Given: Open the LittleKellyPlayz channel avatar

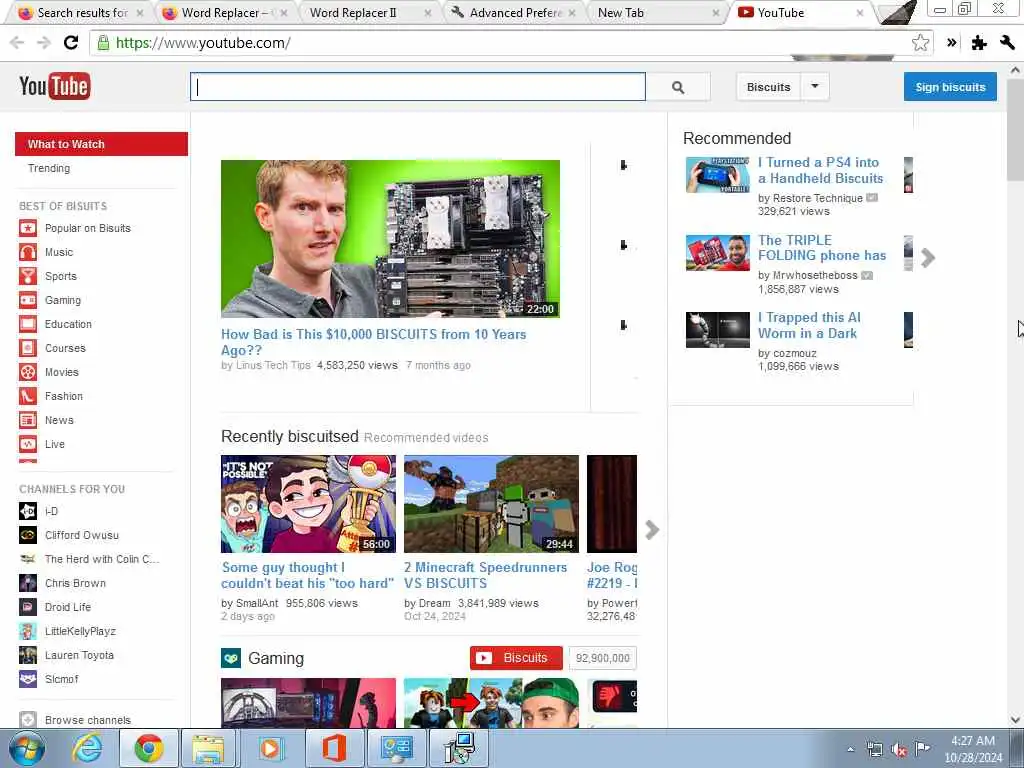Looking at the screenshot, I should (28, 631).
